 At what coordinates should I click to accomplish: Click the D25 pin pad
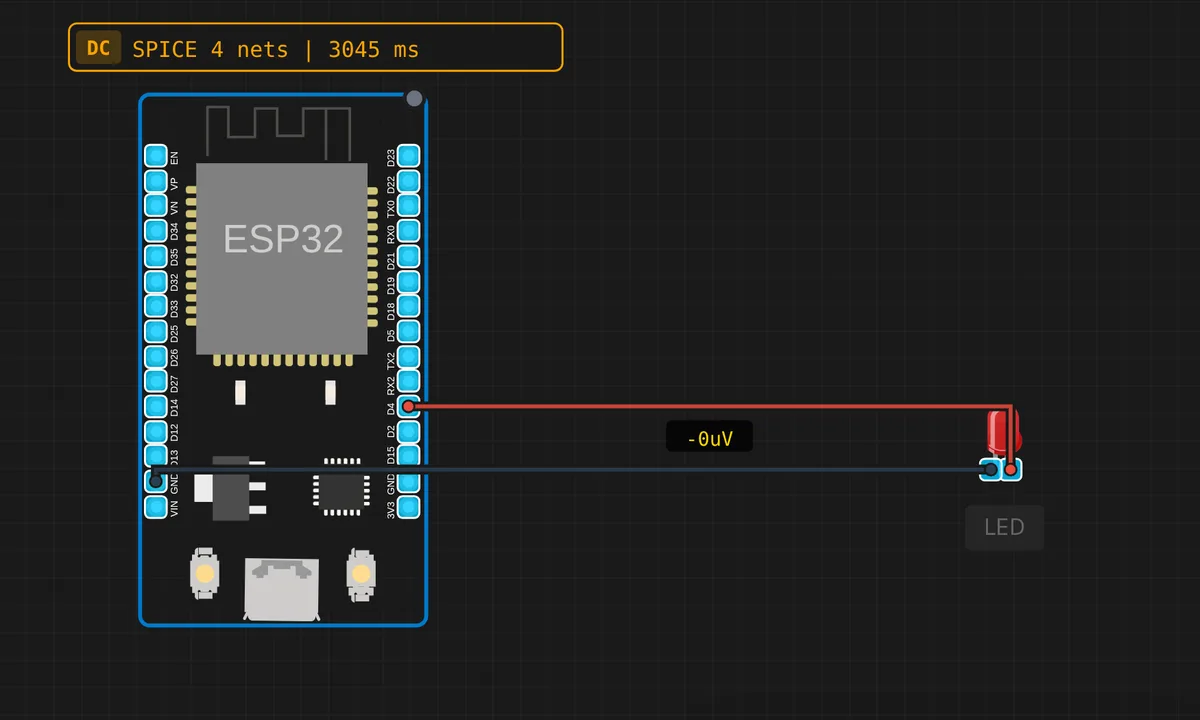(156, 331)
